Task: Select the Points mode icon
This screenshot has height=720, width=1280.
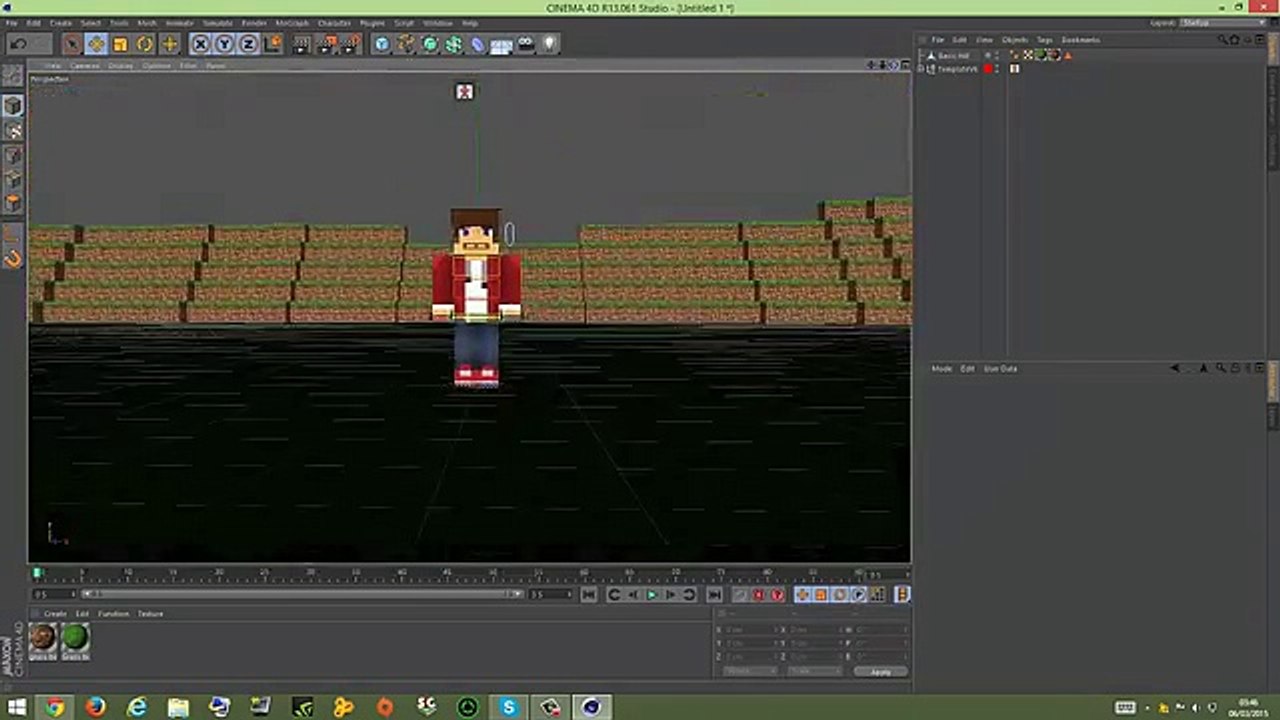Action: [13, 156]
